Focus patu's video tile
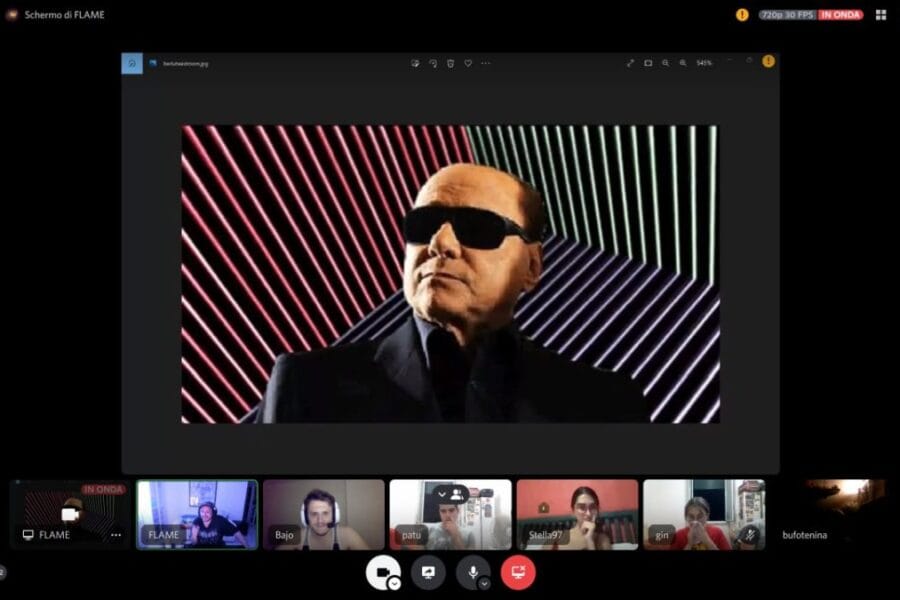 451,515
